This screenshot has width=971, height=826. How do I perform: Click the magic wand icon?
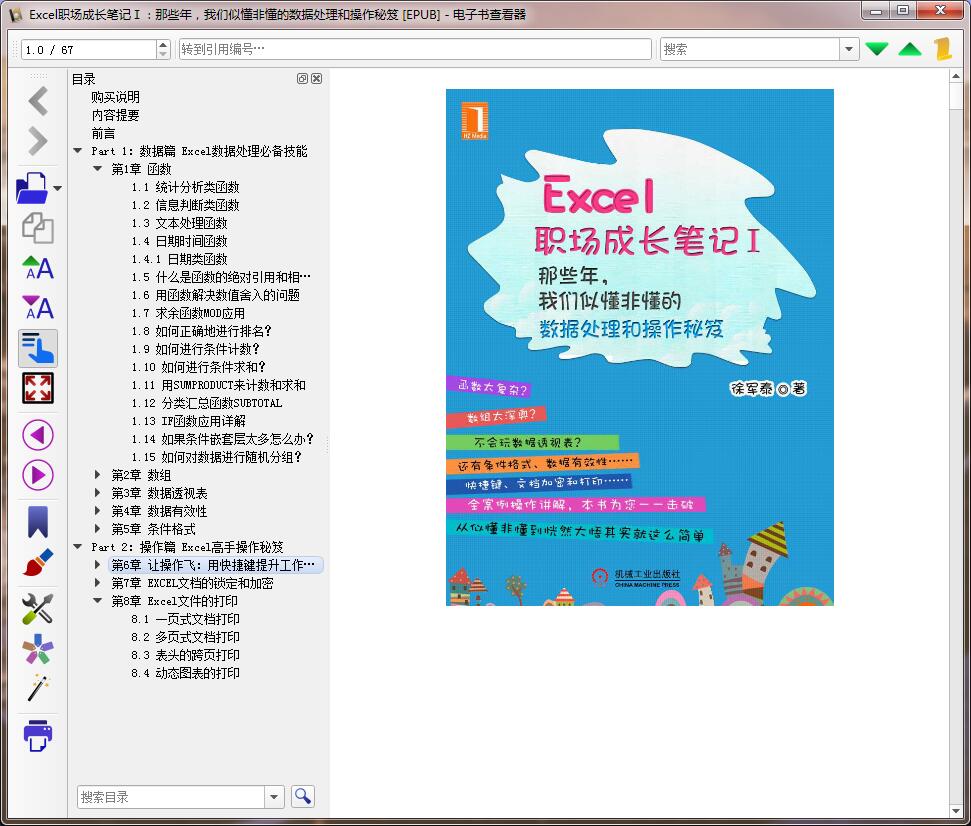pyautogui.click(x=38, y=689)
